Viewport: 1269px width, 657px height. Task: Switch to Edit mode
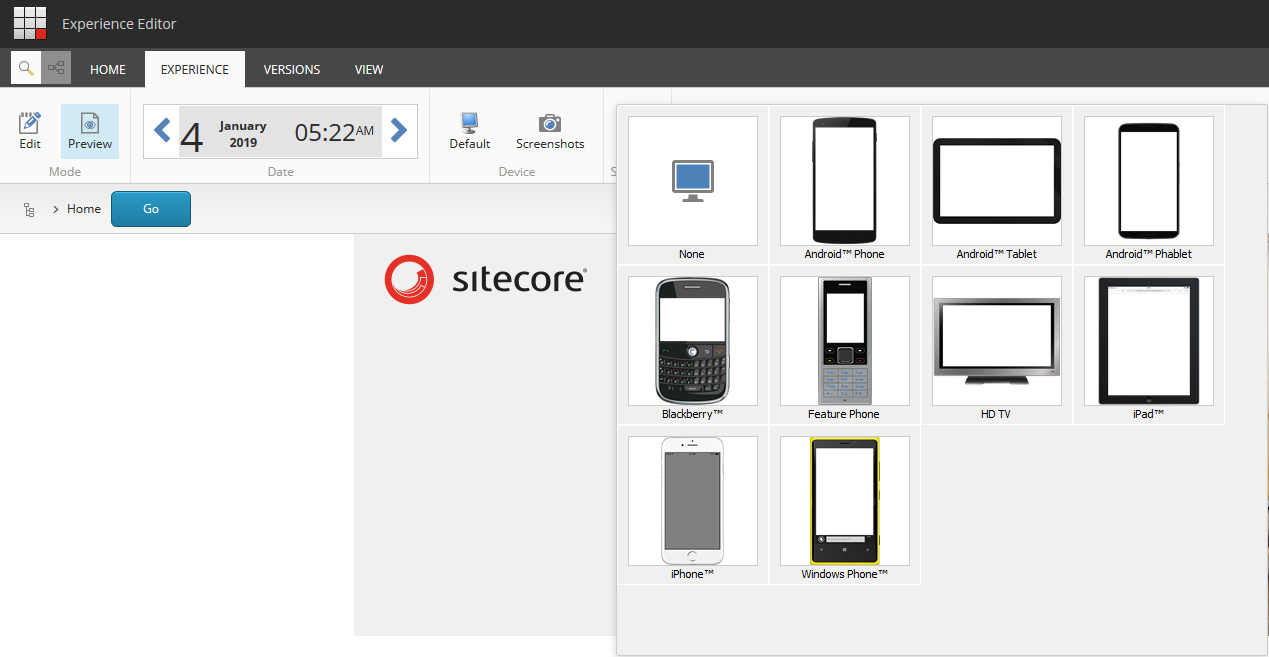pos(30,131)
